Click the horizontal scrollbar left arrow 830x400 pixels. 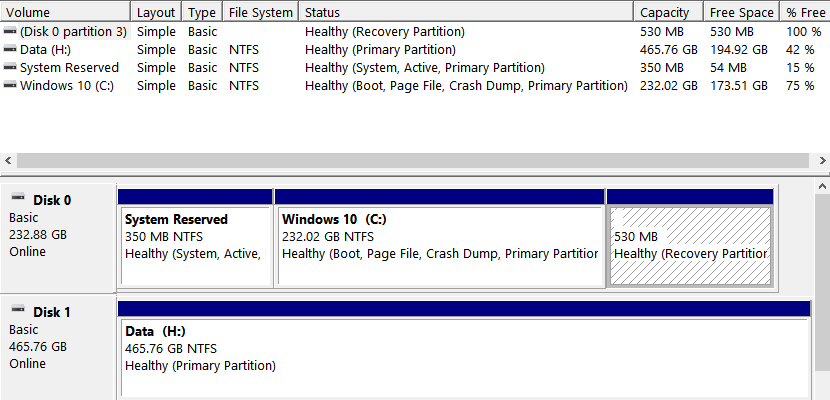[8, 160]
